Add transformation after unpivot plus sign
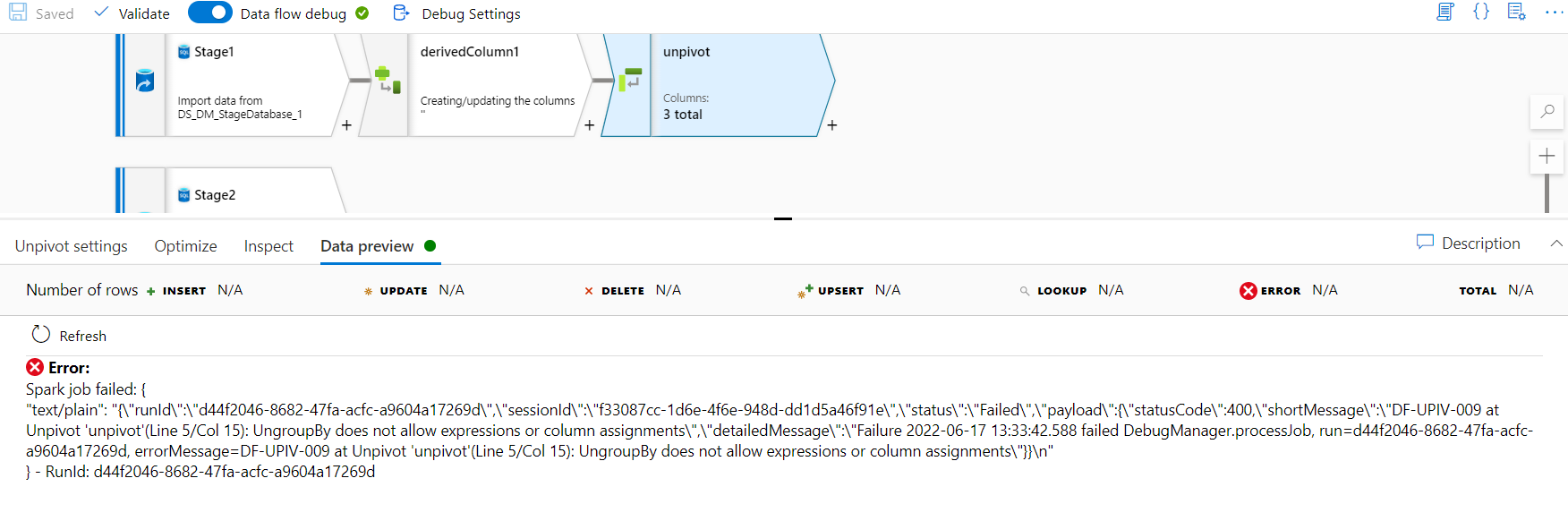The width and height of the screenshot is (1568, 521). [832, 125]
